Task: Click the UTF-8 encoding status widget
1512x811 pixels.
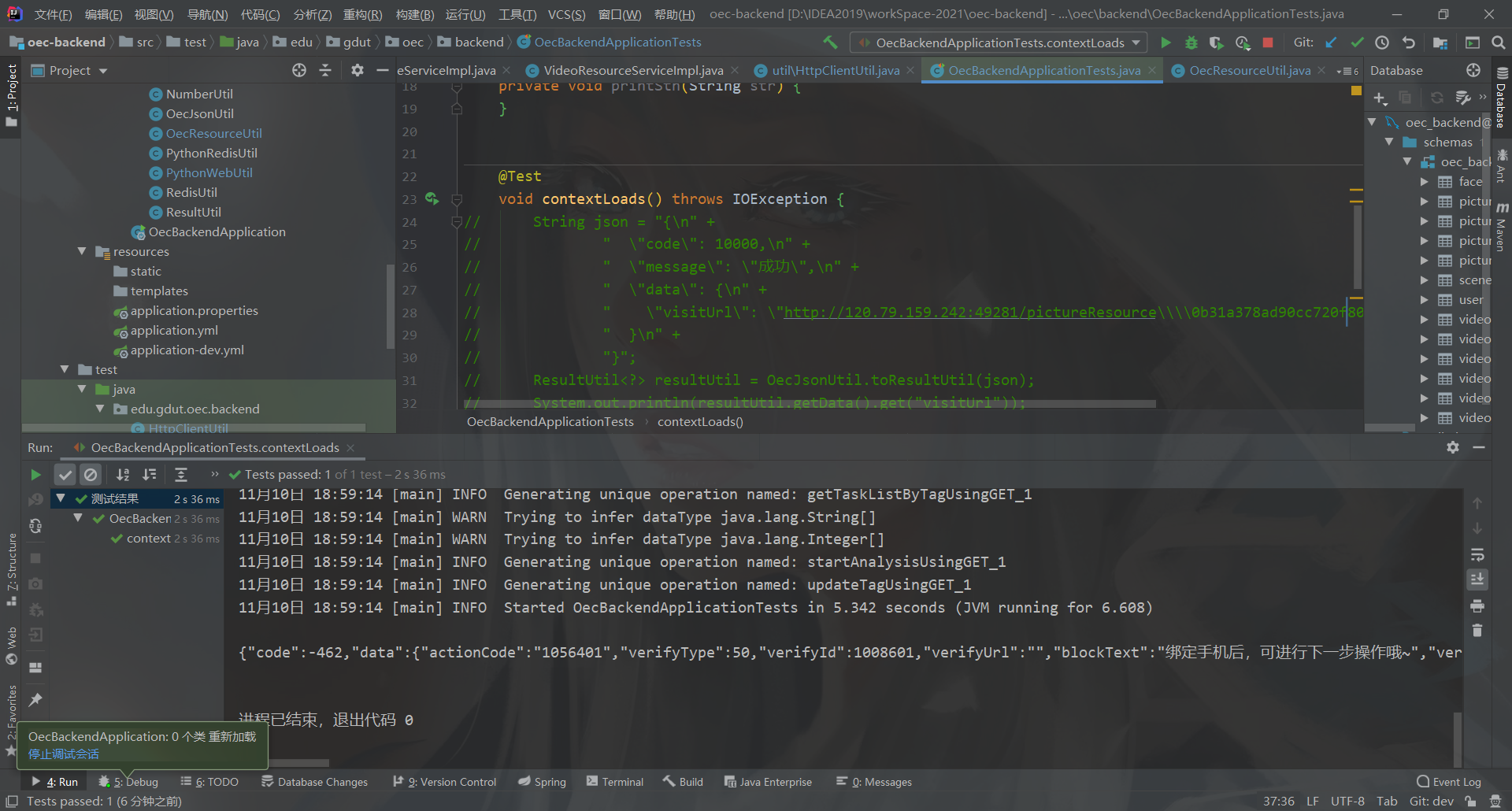Action: [x=1347, y=801]
